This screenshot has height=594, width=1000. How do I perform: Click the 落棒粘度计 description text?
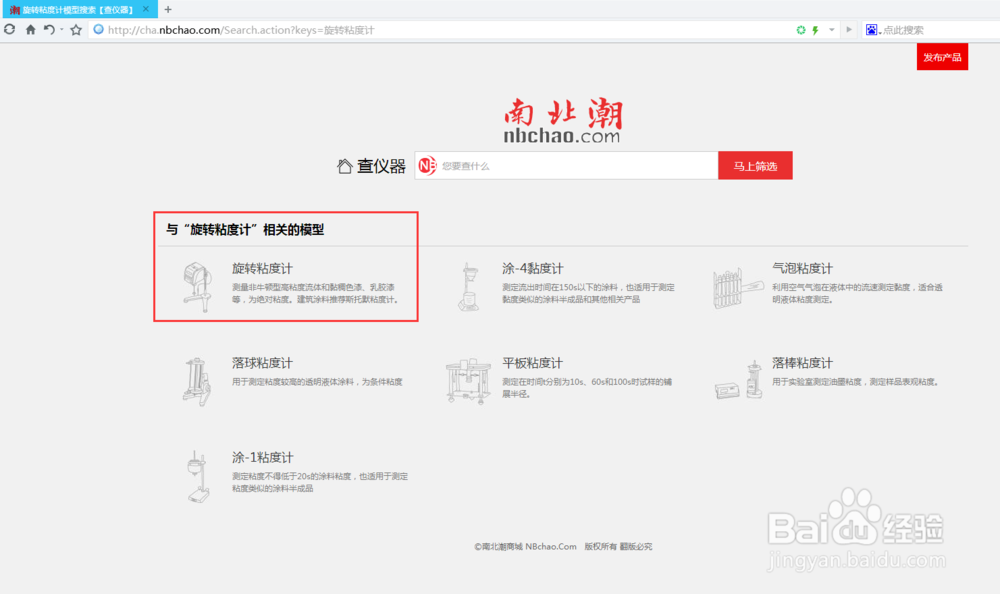click(x=855, y=382)
